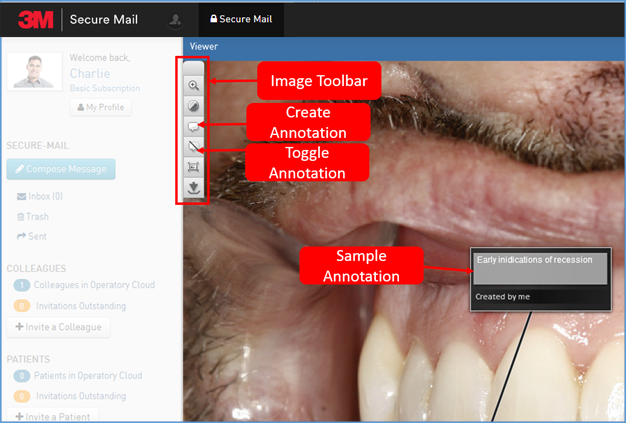
Task: Click the 'Created by me' annotation footer
Action: point(502,297)
